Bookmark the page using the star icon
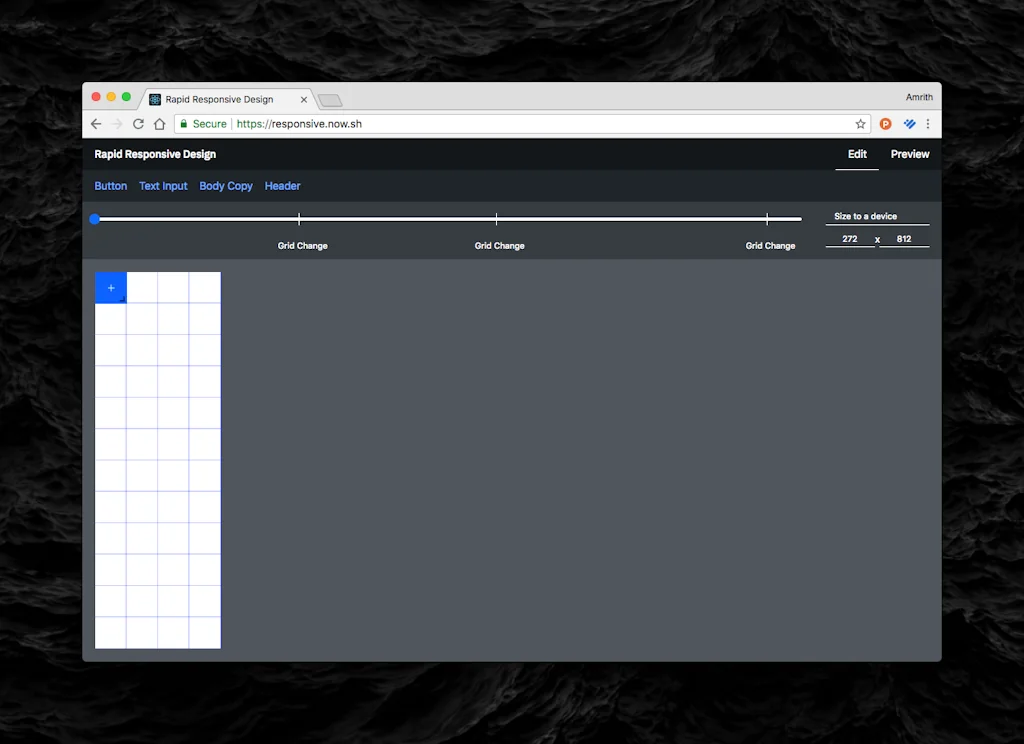Image resolution: width=1024 pixels, height=744 pixels. tap(860, 123)
